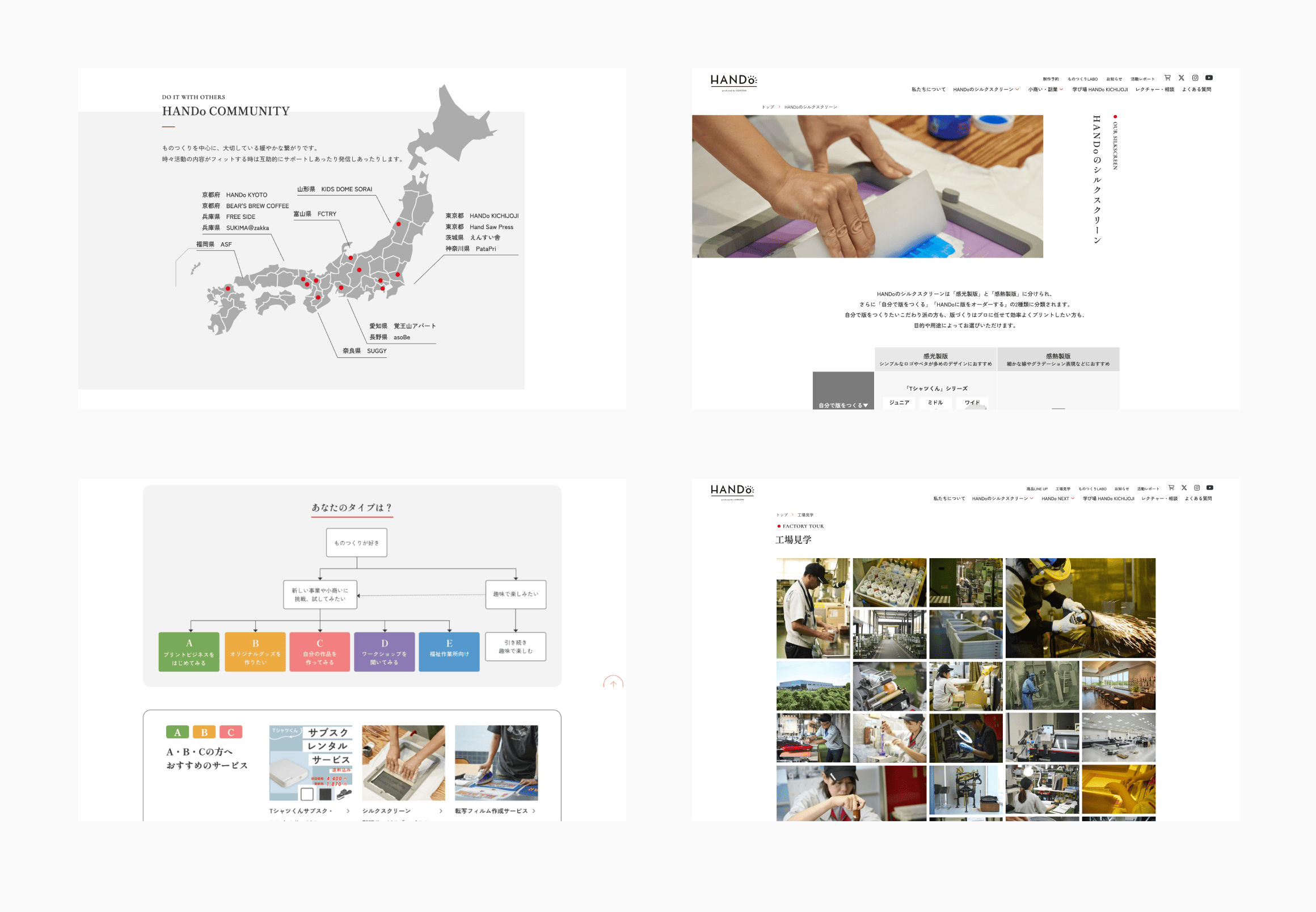Click the HANDo logo on the factory tour page

(x=732, y=491)
